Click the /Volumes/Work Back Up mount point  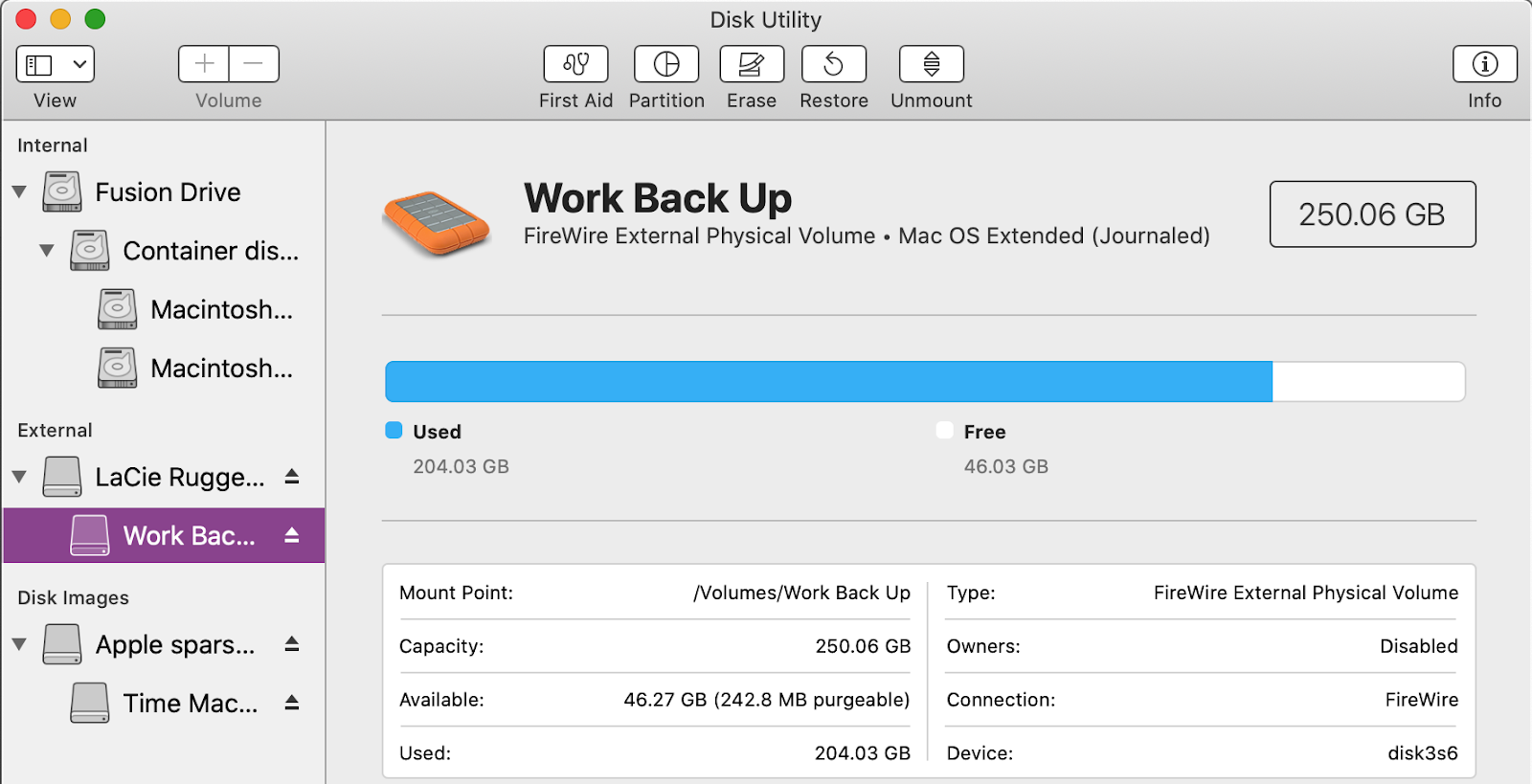point(802,593)
